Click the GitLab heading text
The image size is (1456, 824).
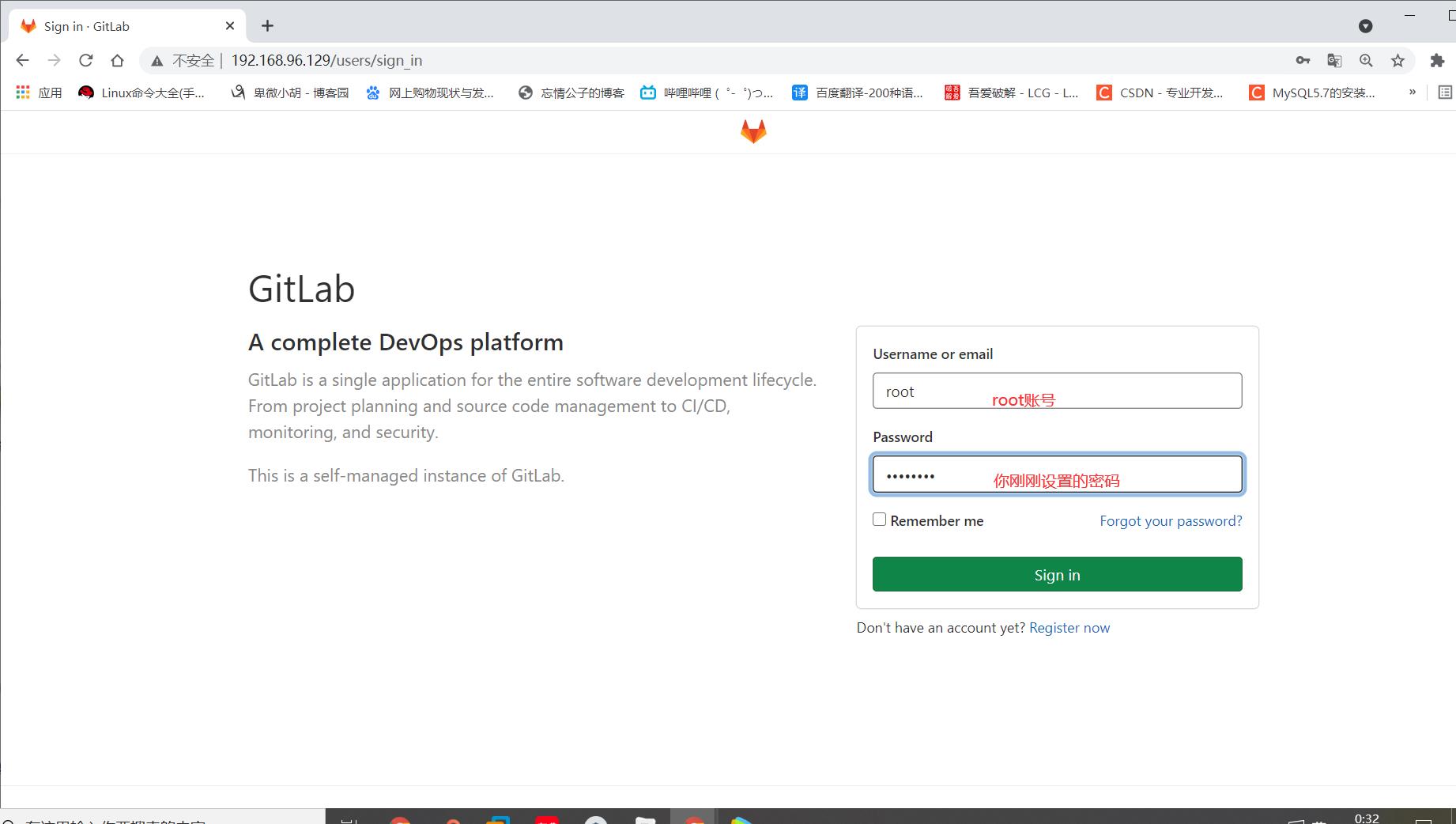click(301, 289)
